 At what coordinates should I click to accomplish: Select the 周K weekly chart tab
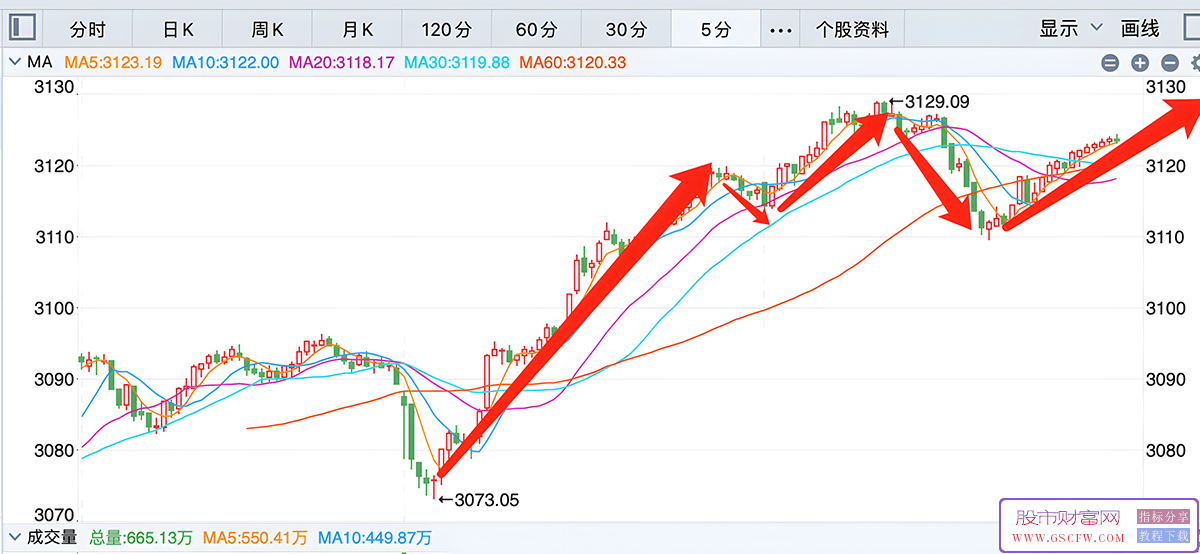coord(267,29)
